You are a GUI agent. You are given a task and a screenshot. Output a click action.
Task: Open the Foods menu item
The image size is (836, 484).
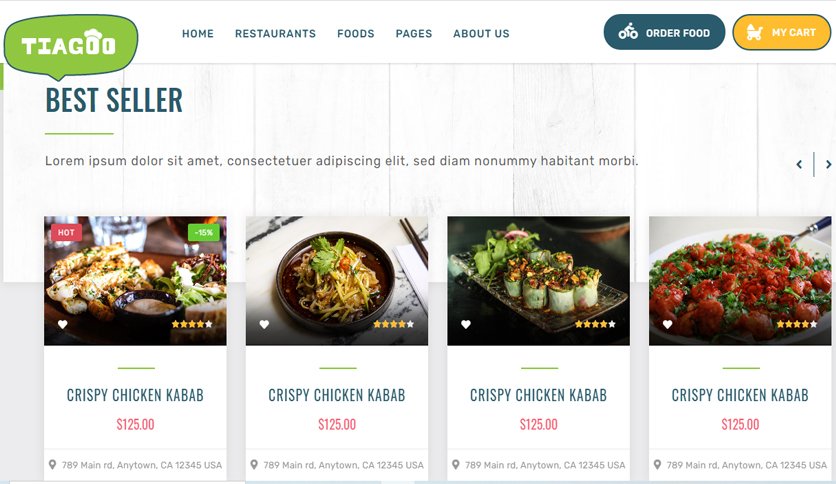356,34
